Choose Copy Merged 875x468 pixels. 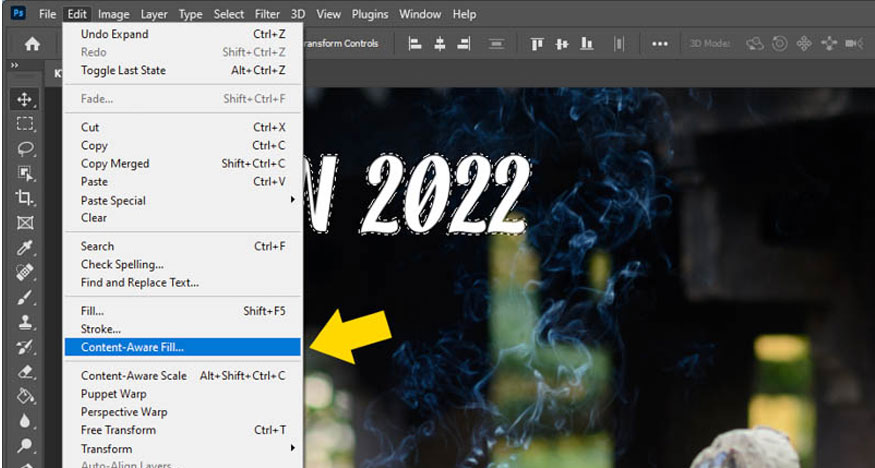(182, 163)
